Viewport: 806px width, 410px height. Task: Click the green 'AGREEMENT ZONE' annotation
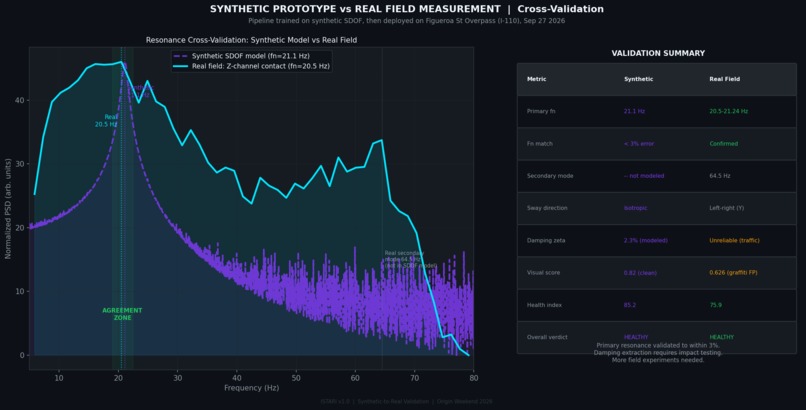point(122,314)
